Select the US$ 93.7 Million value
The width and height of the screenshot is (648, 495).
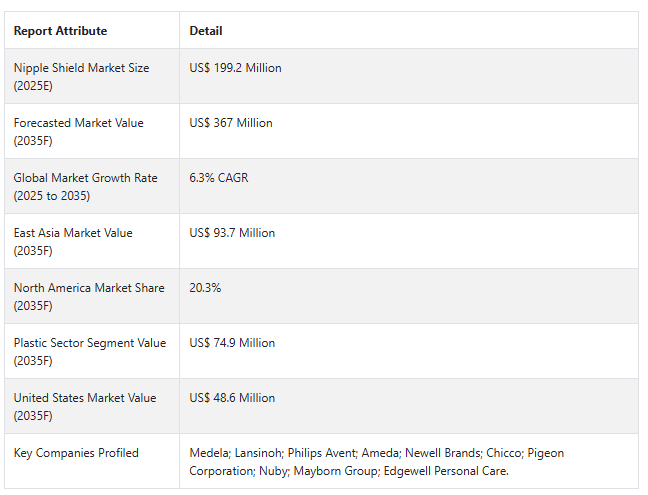point(232,233)
